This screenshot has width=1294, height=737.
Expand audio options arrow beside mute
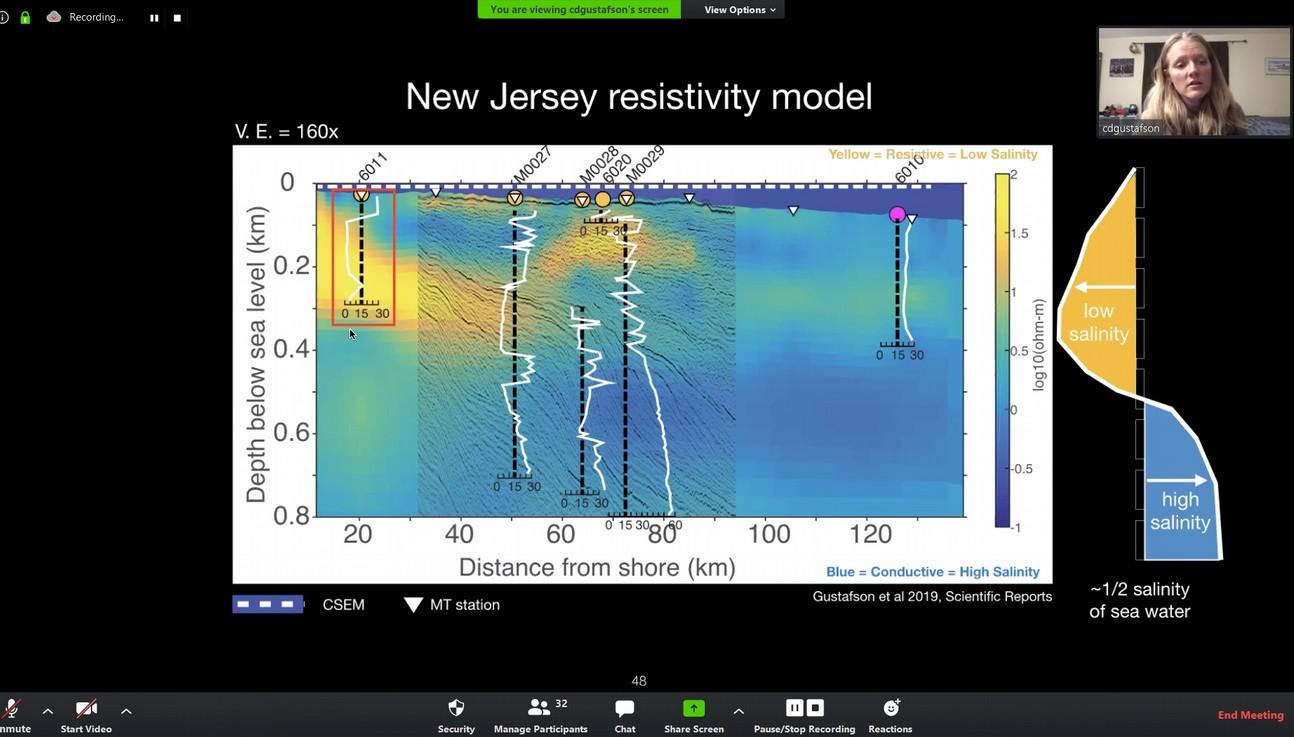[47, 711]
